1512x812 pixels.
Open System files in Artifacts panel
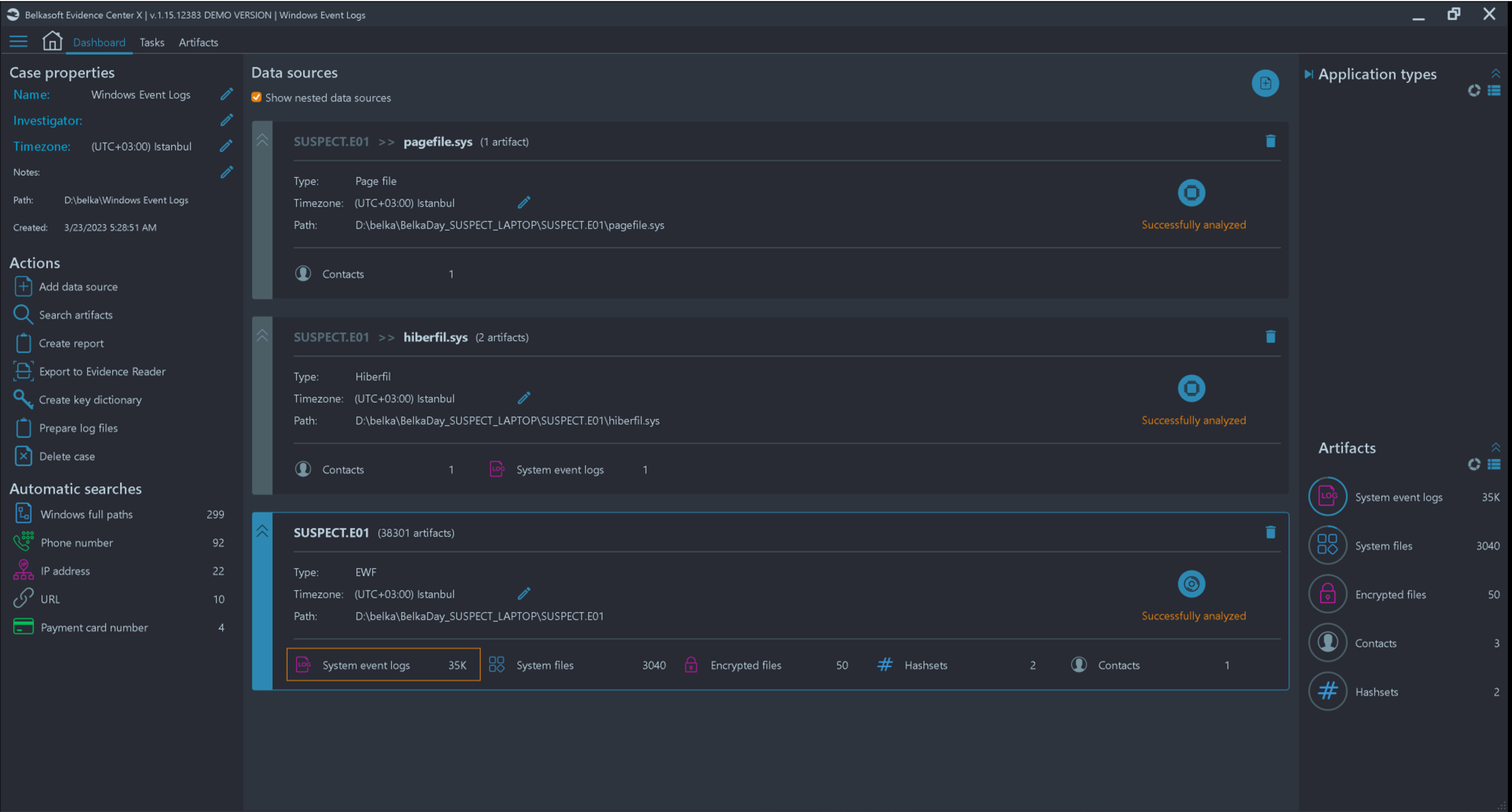coord(1404,546)
